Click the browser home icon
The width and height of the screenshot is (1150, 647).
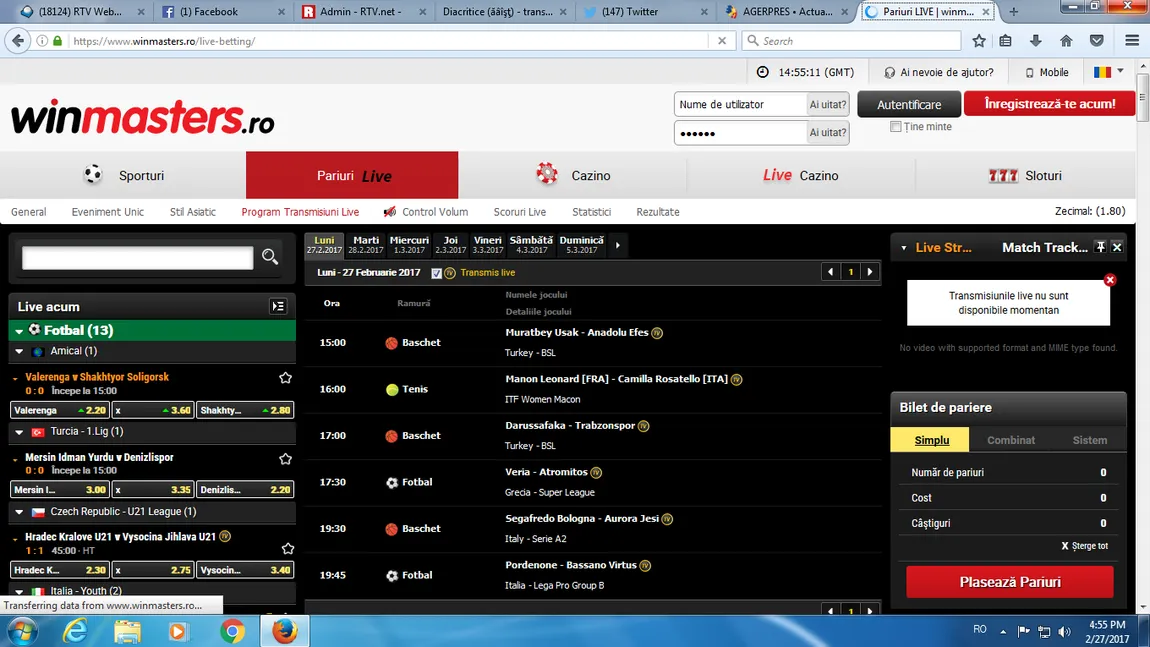tap(1066, 41)
